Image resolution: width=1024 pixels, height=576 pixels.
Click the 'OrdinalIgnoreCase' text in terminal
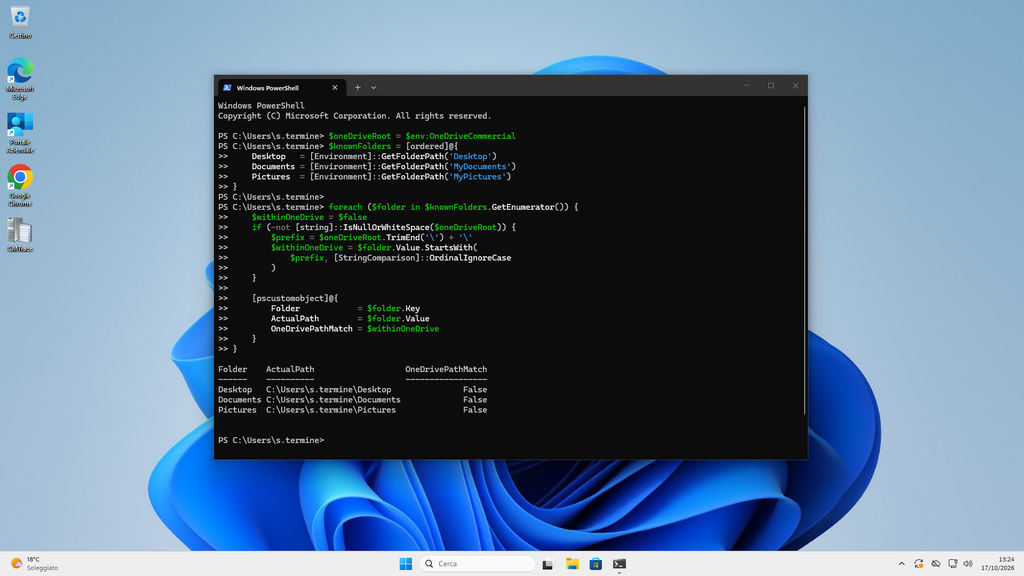tap(470, 258)
